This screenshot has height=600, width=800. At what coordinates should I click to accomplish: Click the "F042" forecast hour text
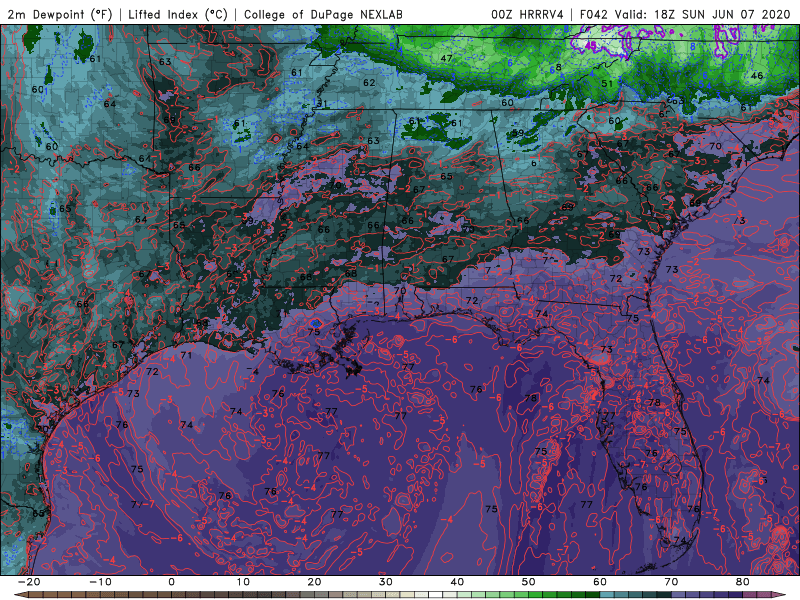tap(594, 14)
